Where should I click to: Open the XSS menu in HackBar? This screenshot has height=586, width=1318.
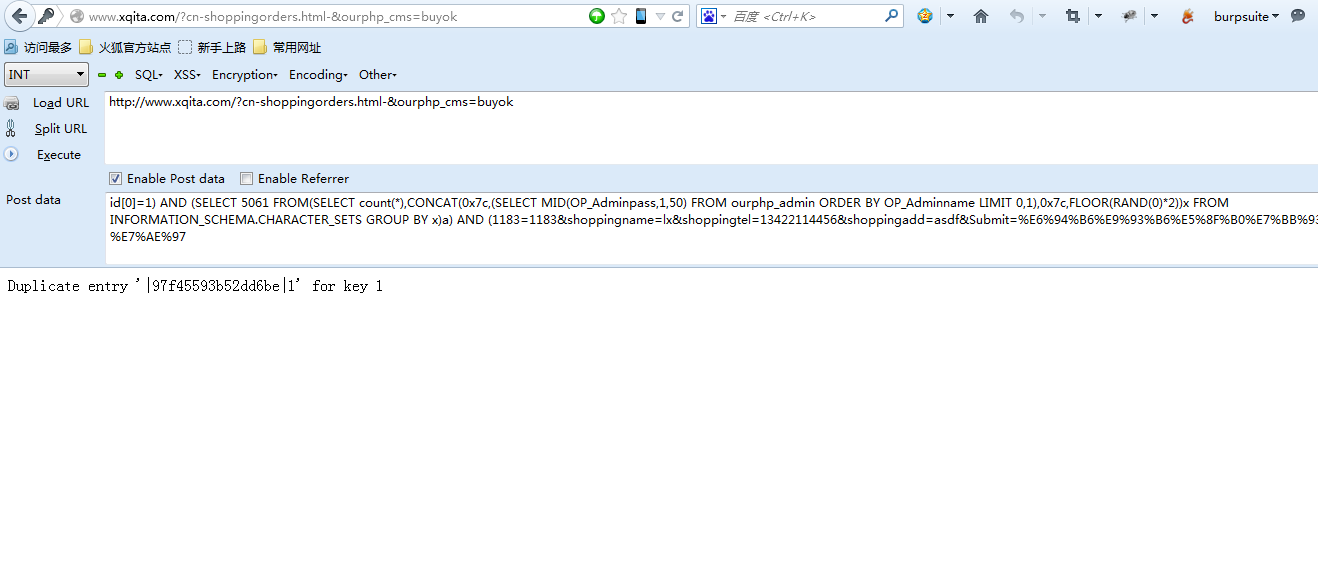tap(187, 75)
